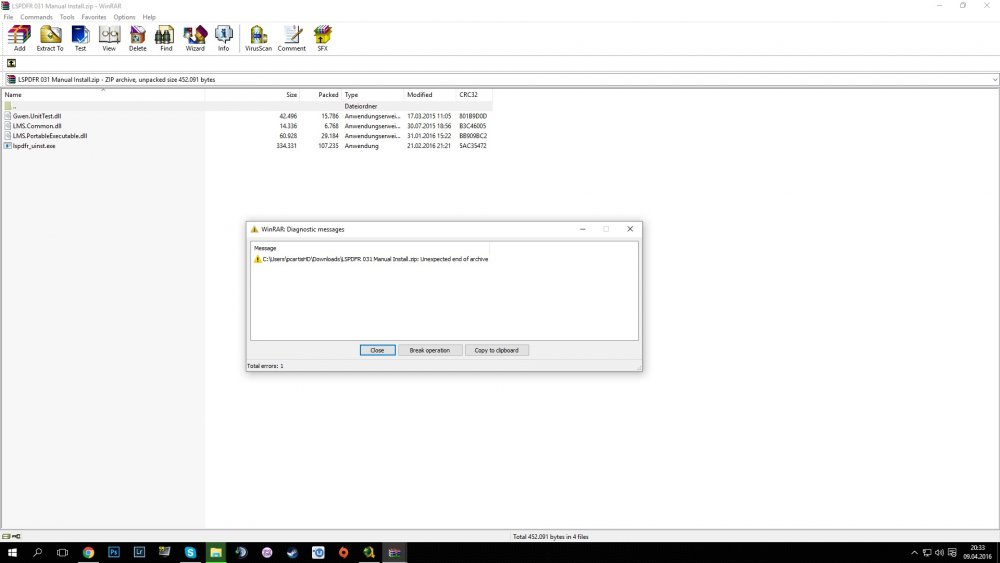
Task: Minimize the Diagnostic messages dialog
Action: point(582,229)
